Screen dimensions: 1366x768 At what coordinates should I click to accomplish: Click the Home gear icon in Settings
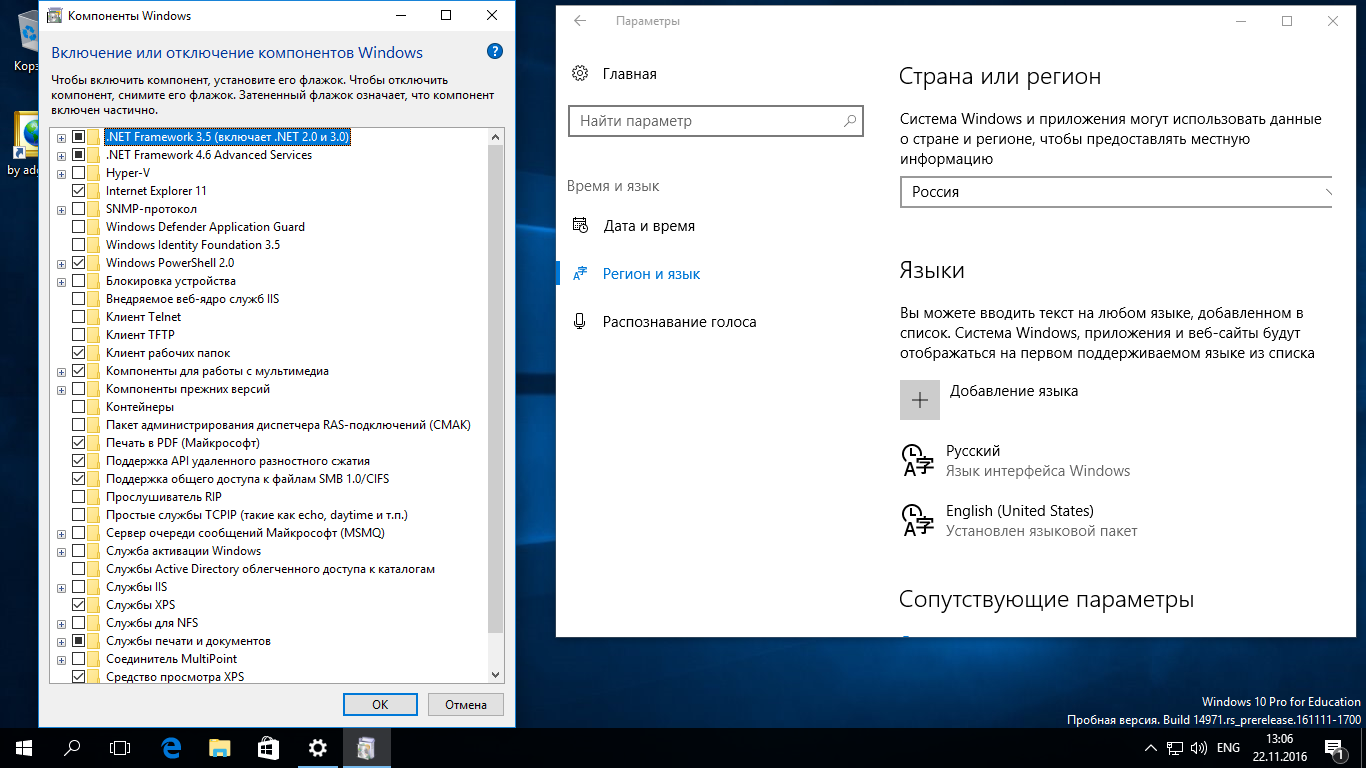coord(580,73)
